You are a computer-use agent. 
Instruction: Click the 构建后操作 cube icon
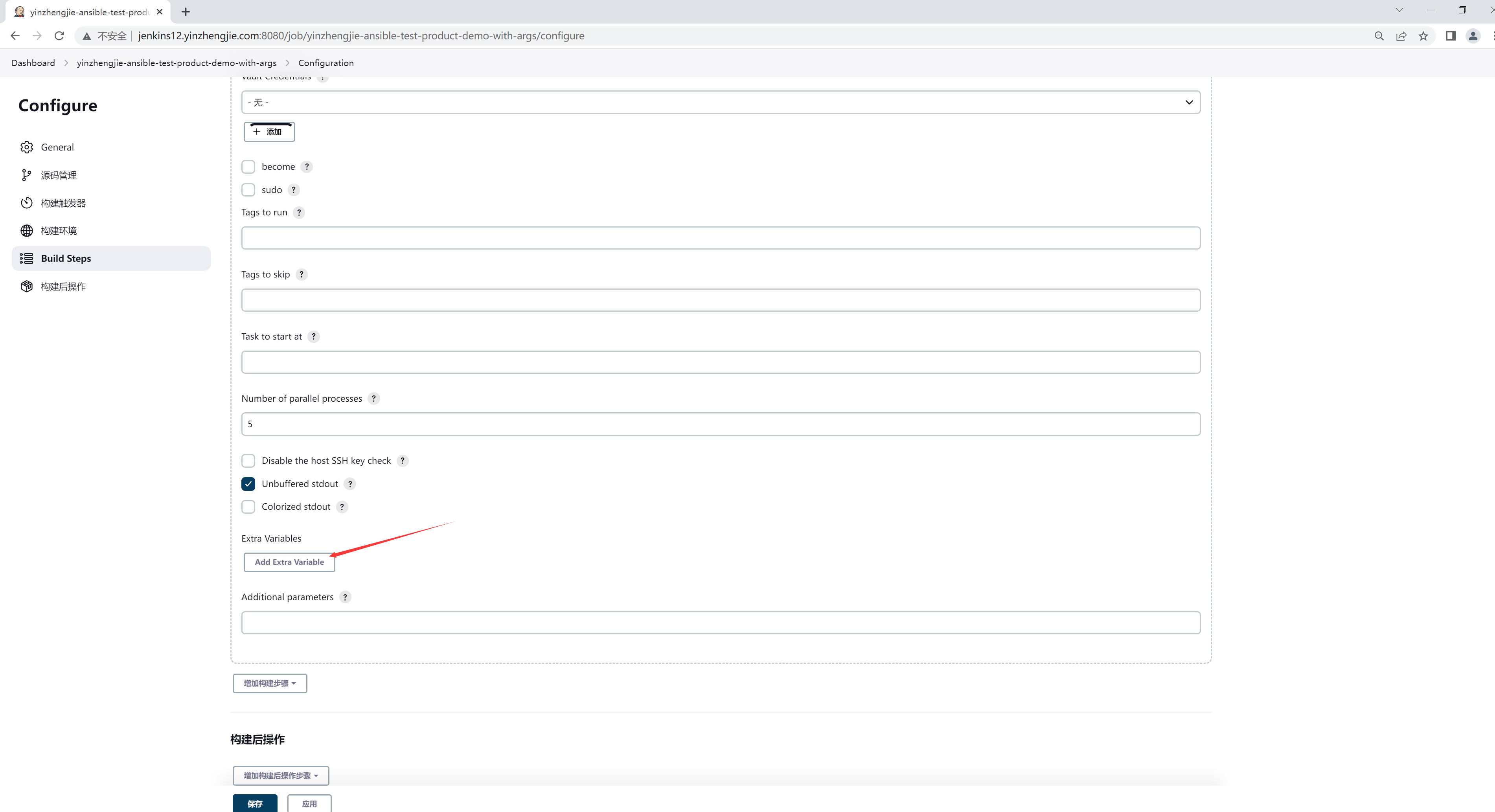click(27, 287)
